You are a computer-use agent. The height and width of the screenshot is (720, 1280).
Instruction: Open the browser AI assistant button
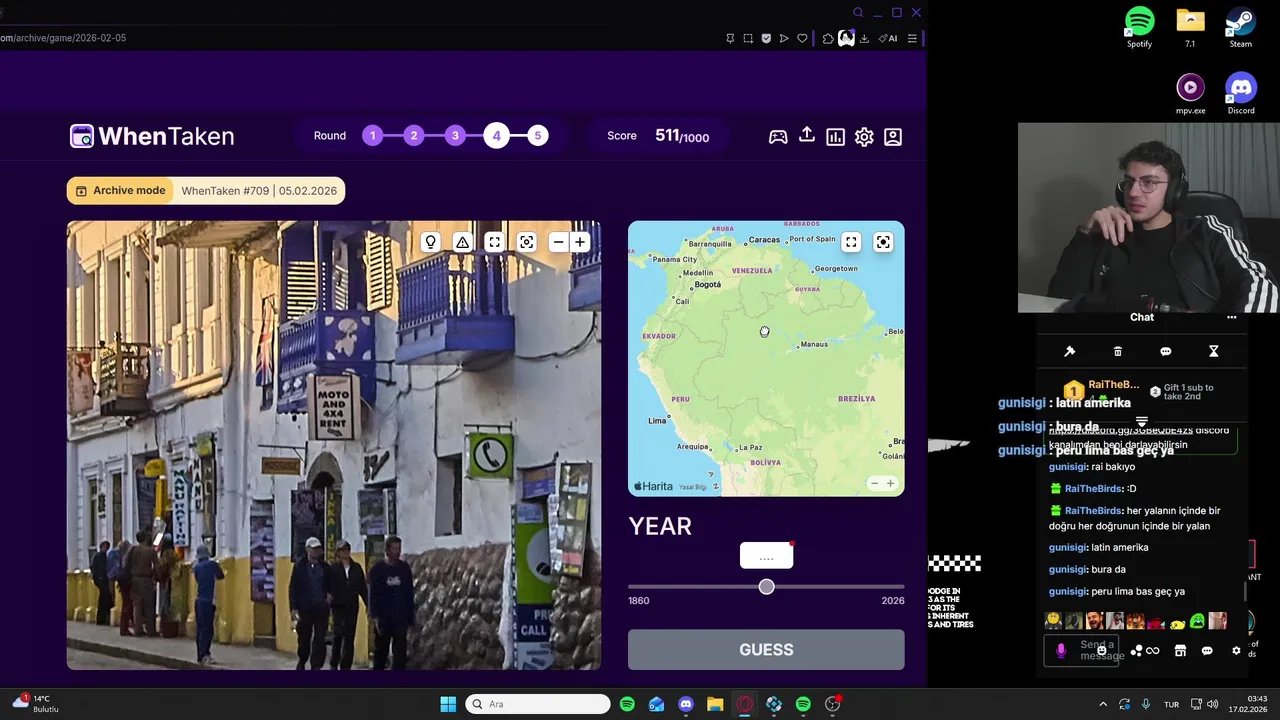[x=888, y=39]
